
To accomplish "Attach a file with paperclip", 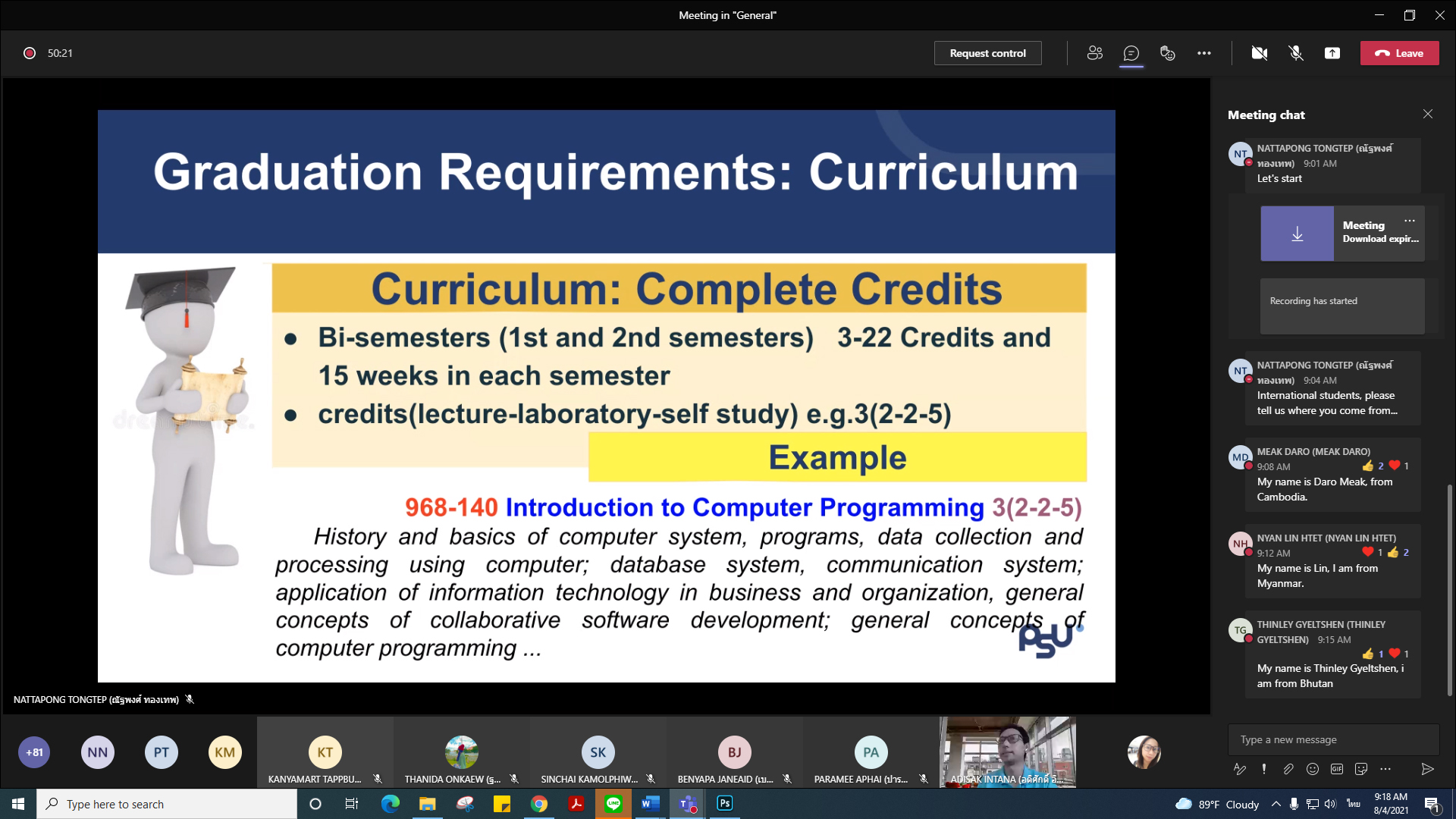I will (1288, 769).
